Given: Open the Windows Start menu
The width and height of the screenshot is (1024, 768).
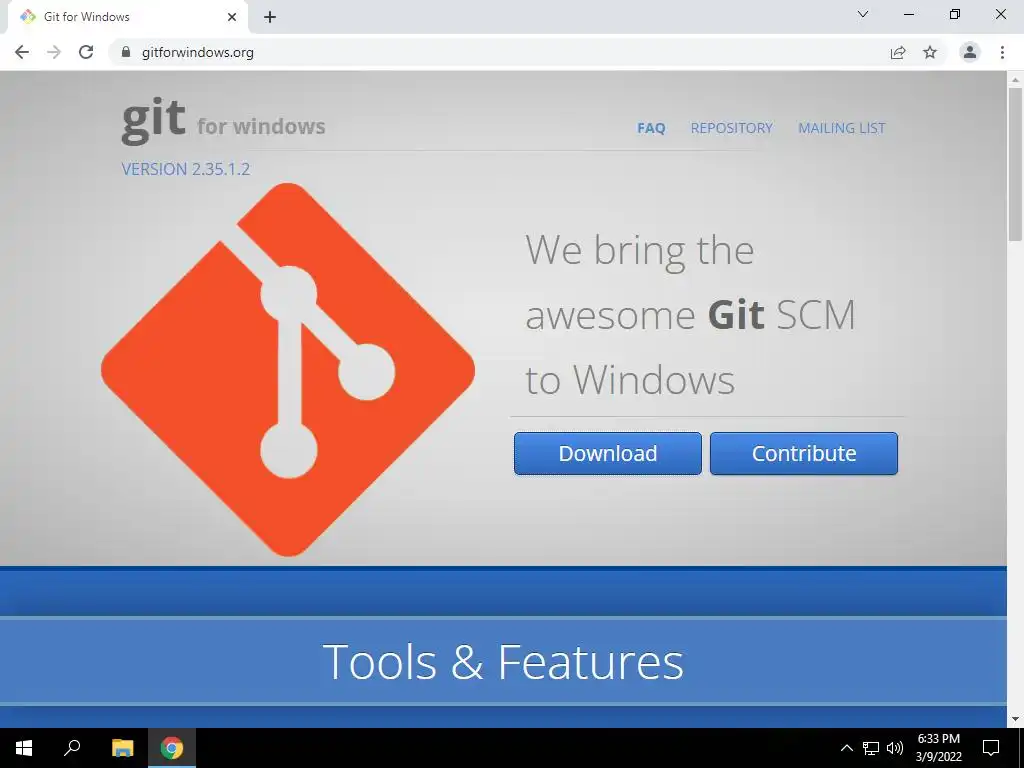Looking at the screenshot, I should coord(24,748).
